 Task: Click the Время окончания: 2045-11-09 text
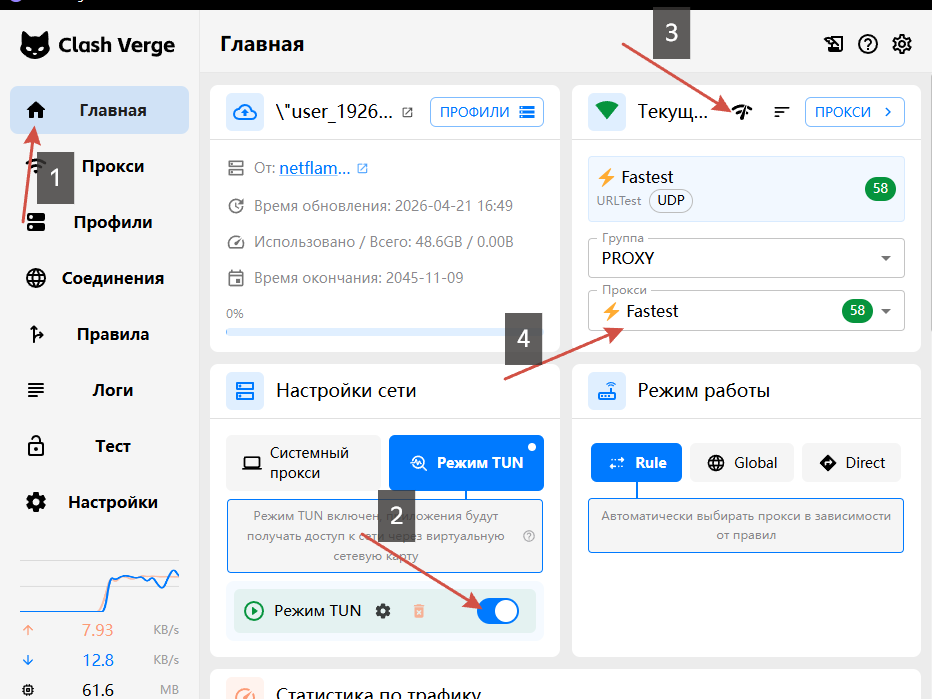[358, 278]
